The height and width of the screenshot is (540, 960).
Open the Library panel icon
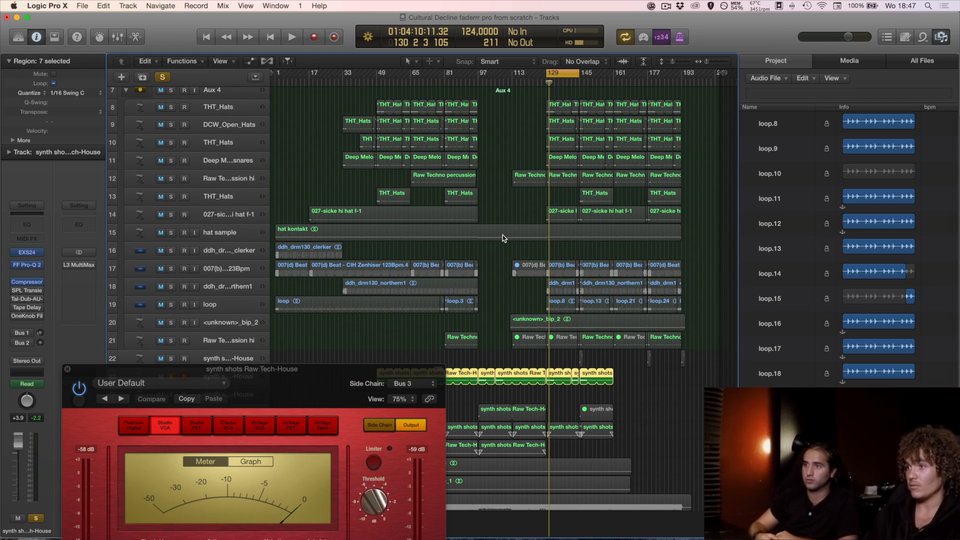pyautogui.click(x=18, y=37)
